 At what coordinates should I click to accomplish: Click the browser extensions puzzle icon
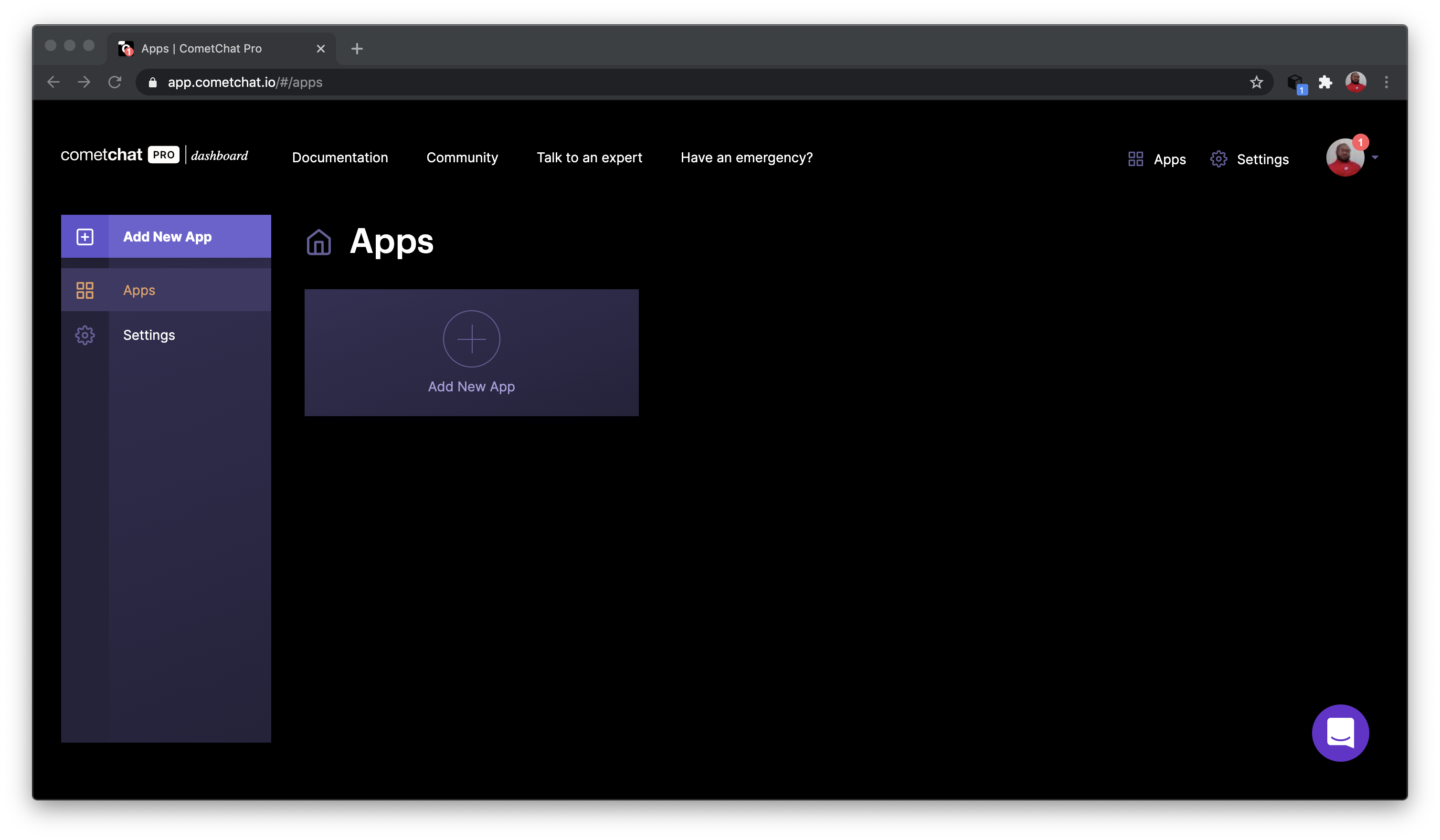[1324, 82]
